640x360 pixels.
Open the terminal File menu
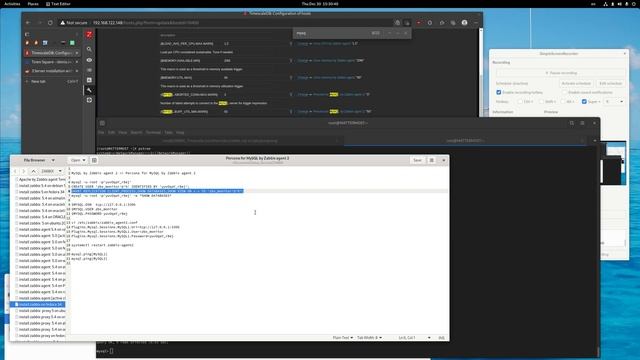tap(101, 133)
